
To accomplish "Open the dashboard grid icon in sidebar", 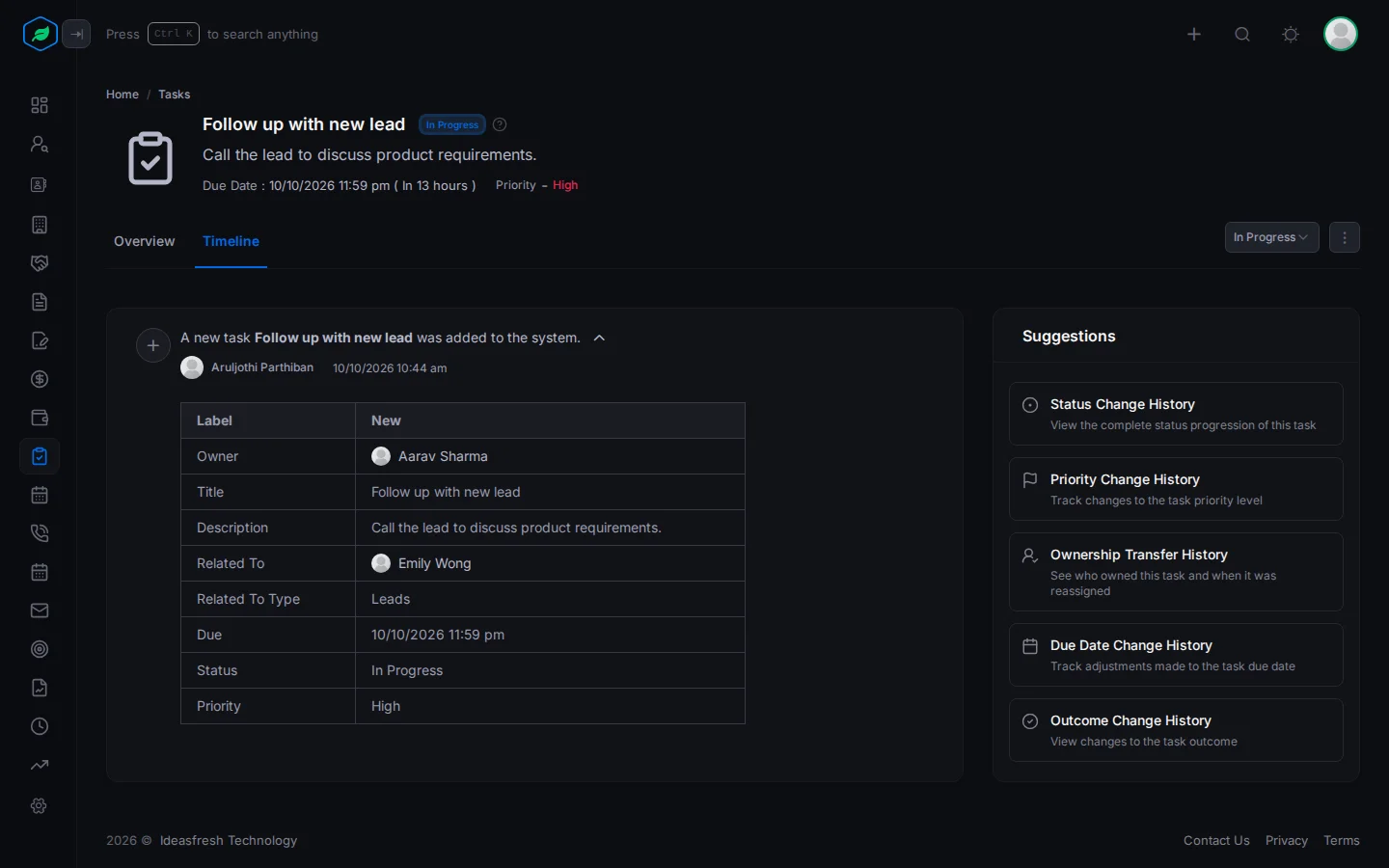I will 40,105.
